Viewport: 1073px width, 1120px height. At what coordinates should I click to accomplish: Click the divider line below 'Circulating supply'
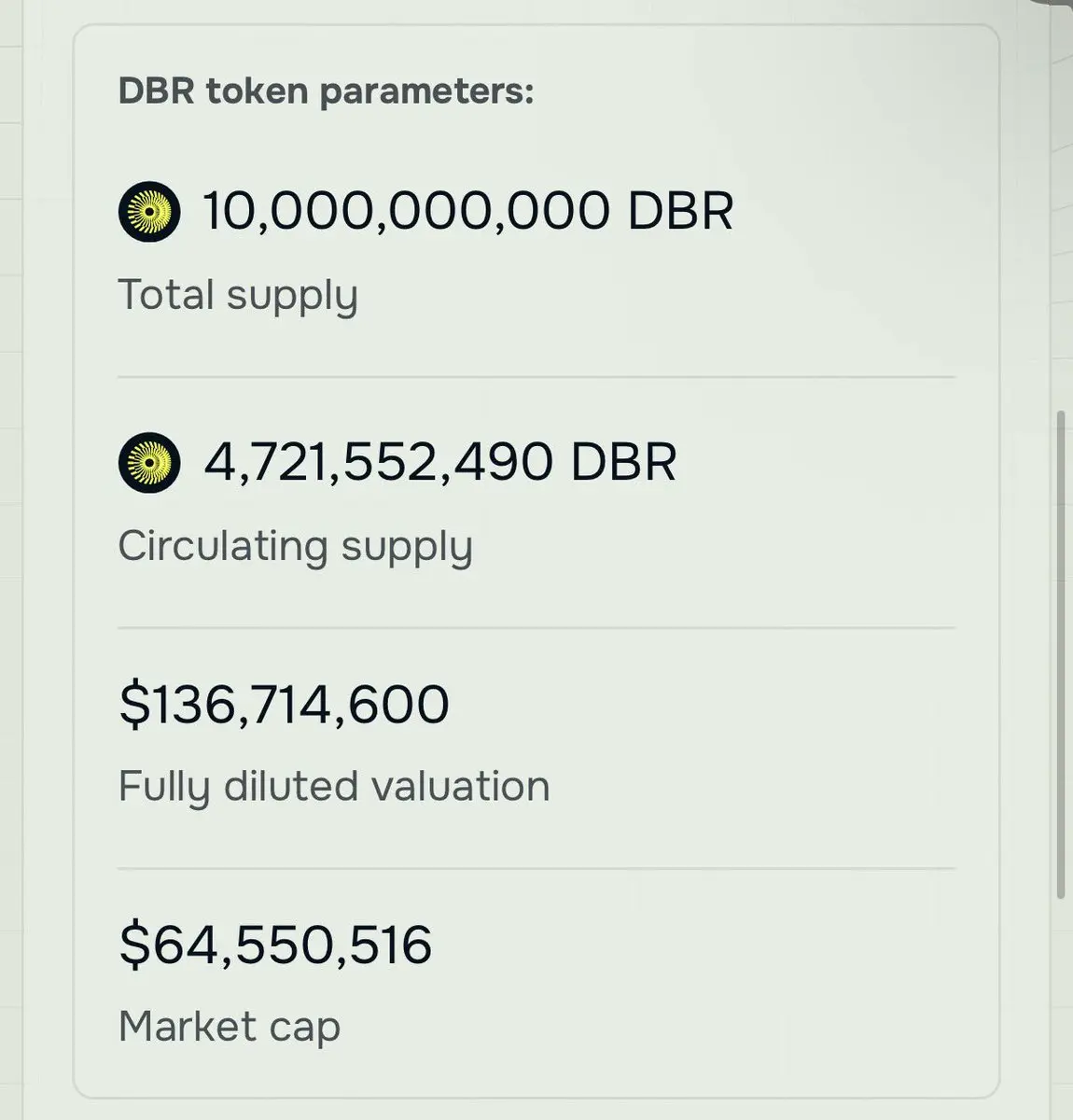point(536,628)
